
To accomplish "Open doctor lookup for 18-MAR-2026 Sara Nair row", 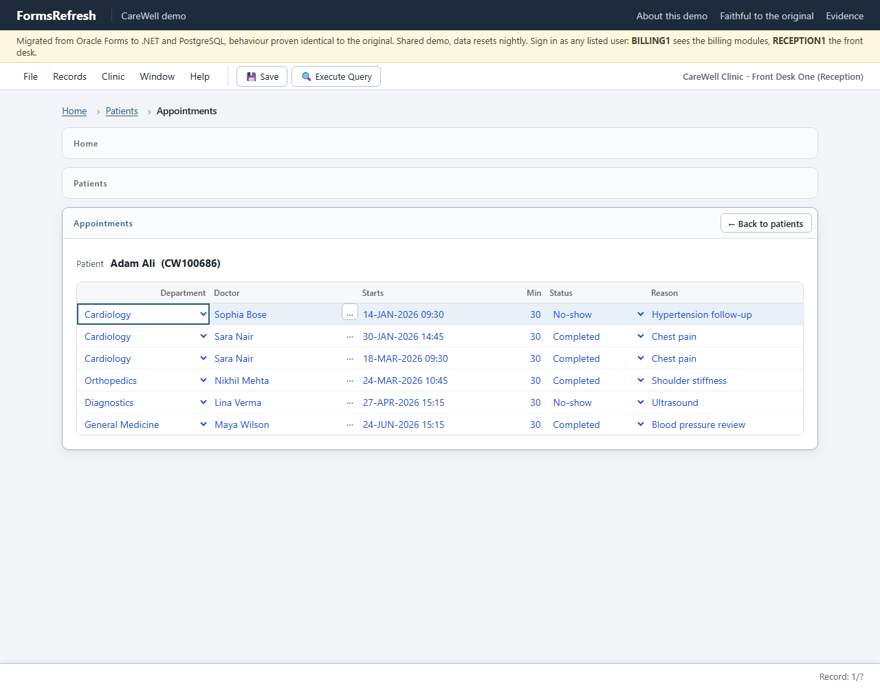I will [350, 359].
